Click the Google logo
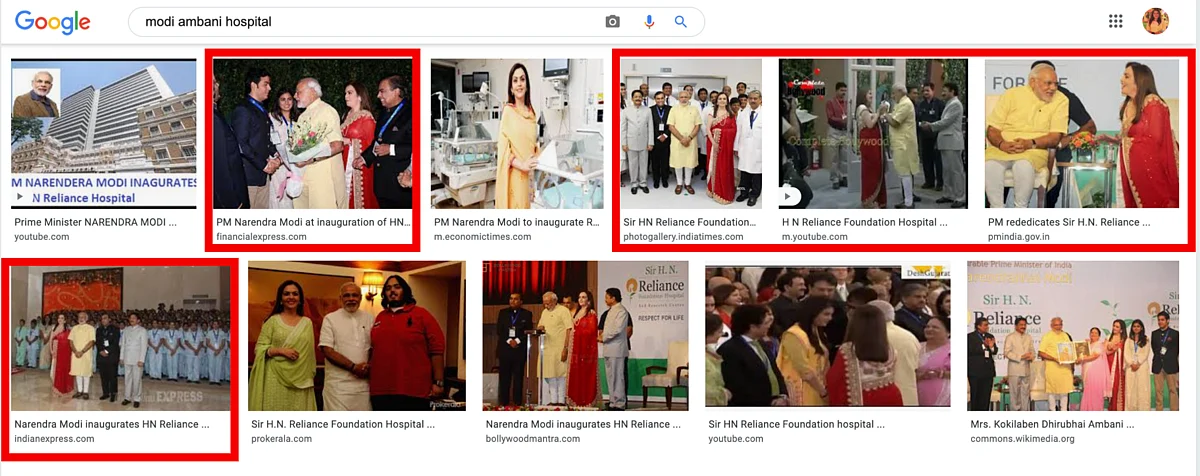This screenshot has width=1200, height=476. pos(53,22)
